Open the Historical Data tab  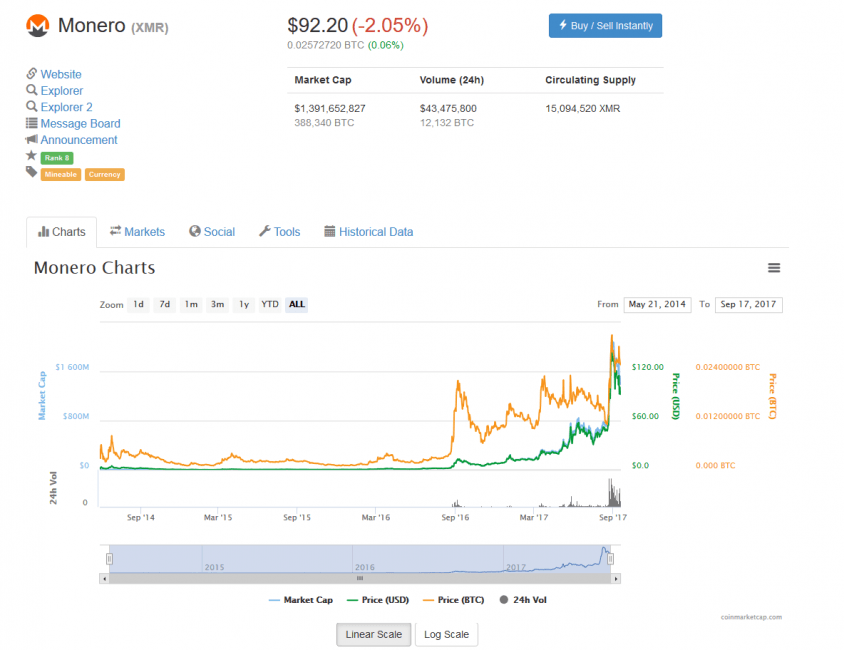pyautogui.click(x=369, y=232)
